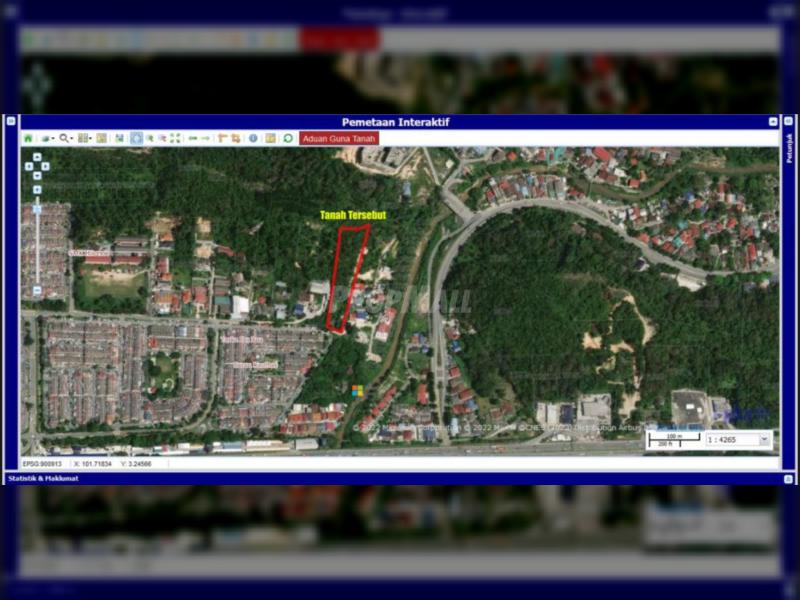
Task: Click the zoom to full extent icon
Action: [176, 139]
